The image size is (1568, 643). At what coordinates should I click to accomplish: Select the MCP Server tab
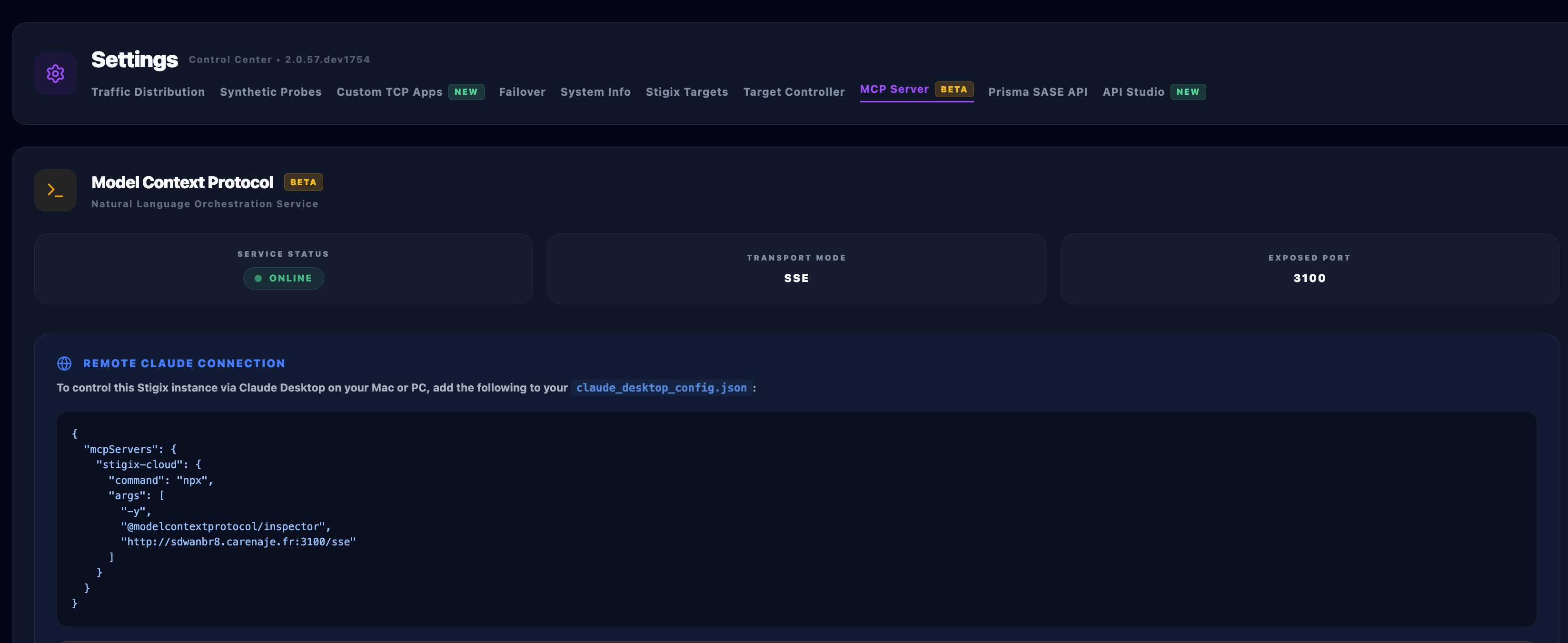tap(894, 90)
